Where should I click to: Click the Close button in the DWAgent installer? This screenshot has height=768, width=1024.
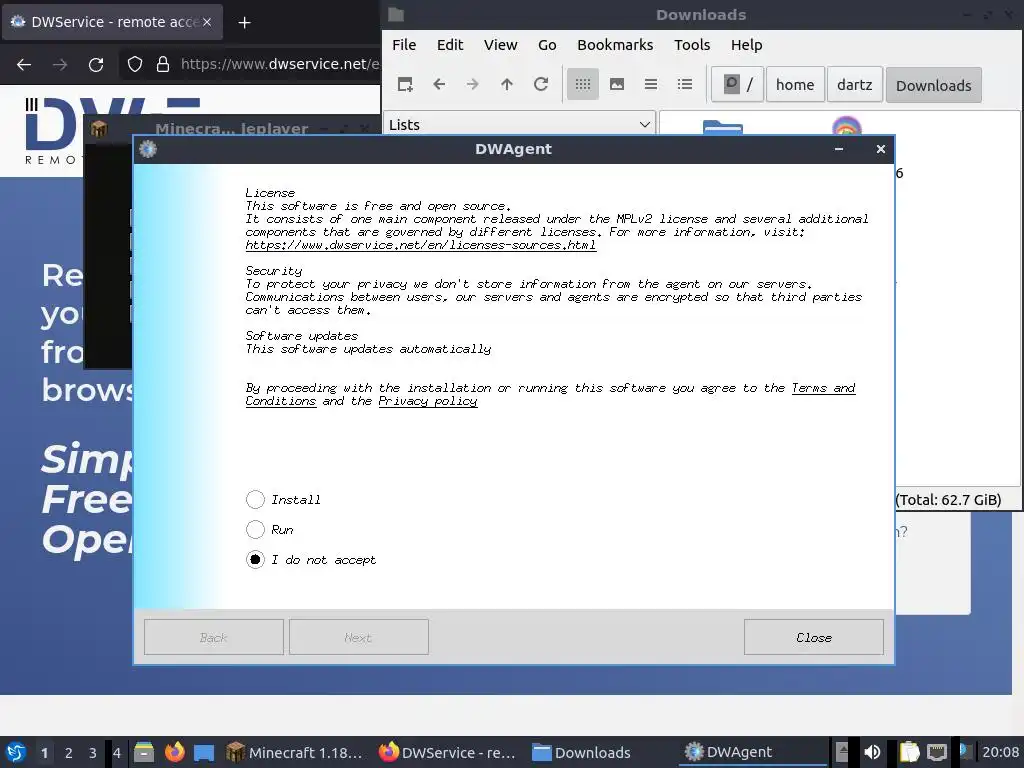point(813,637)
